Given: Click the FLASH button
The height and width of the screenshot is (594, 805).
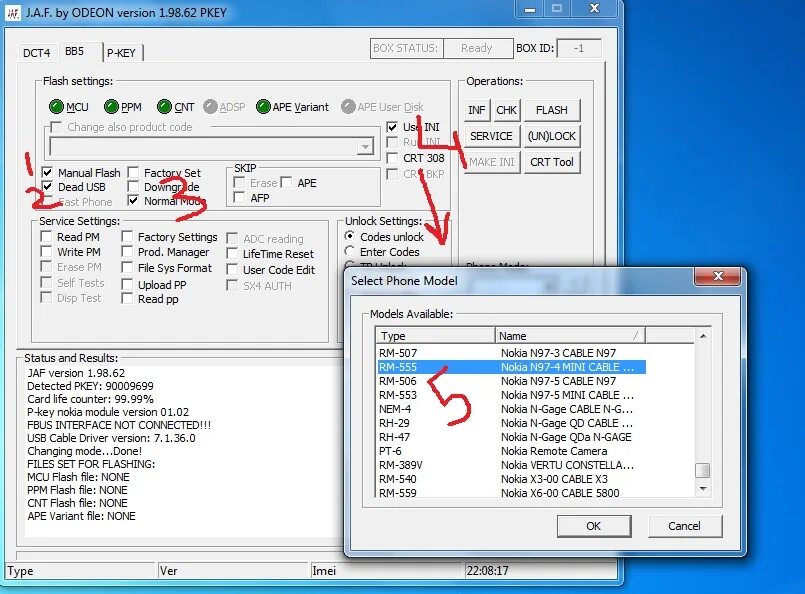Looking at the screenshot, I should pyautogui.click(x=552, y=110).
